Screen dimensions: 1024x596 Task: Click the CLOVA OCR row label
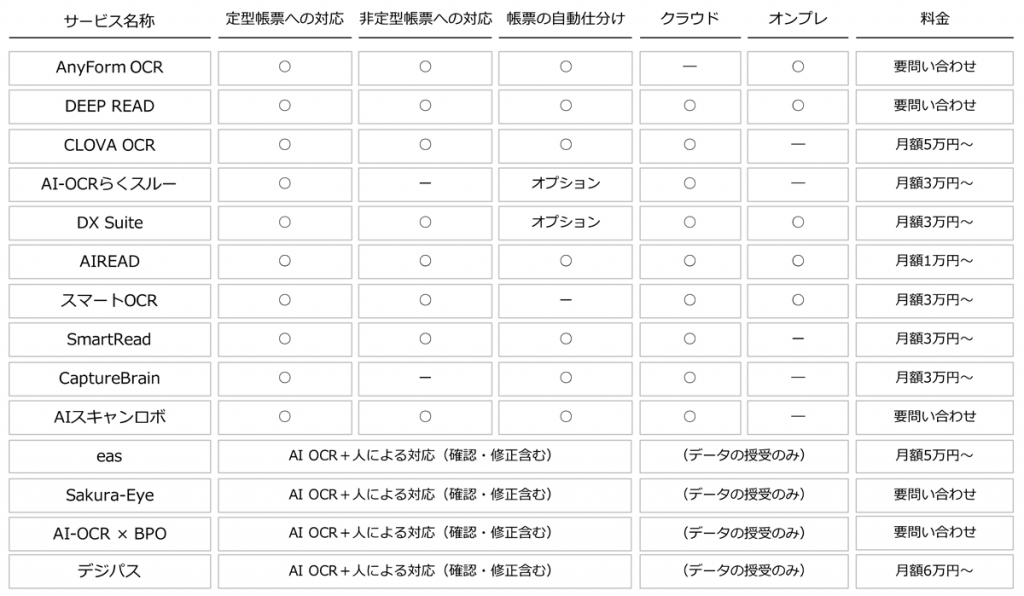point(110,146)
